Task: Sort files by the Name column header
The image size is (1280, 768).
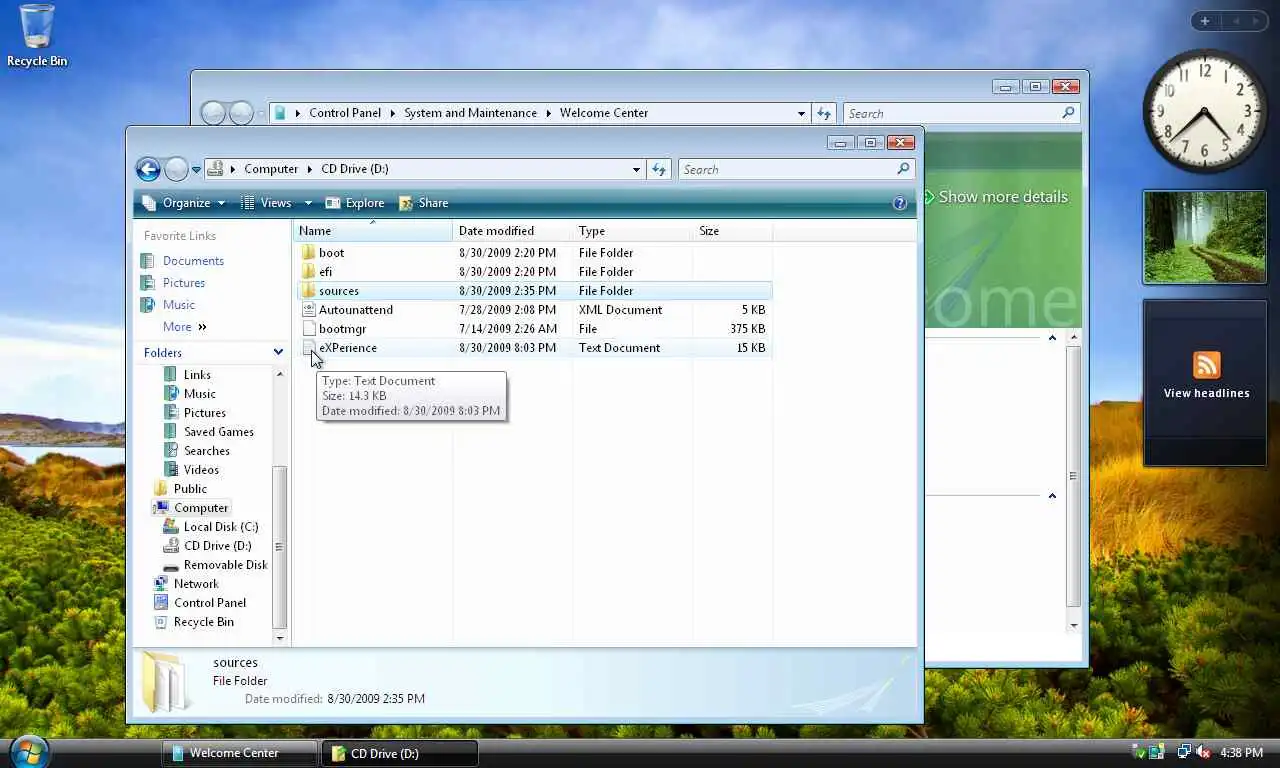Action: tap(373, 231)
